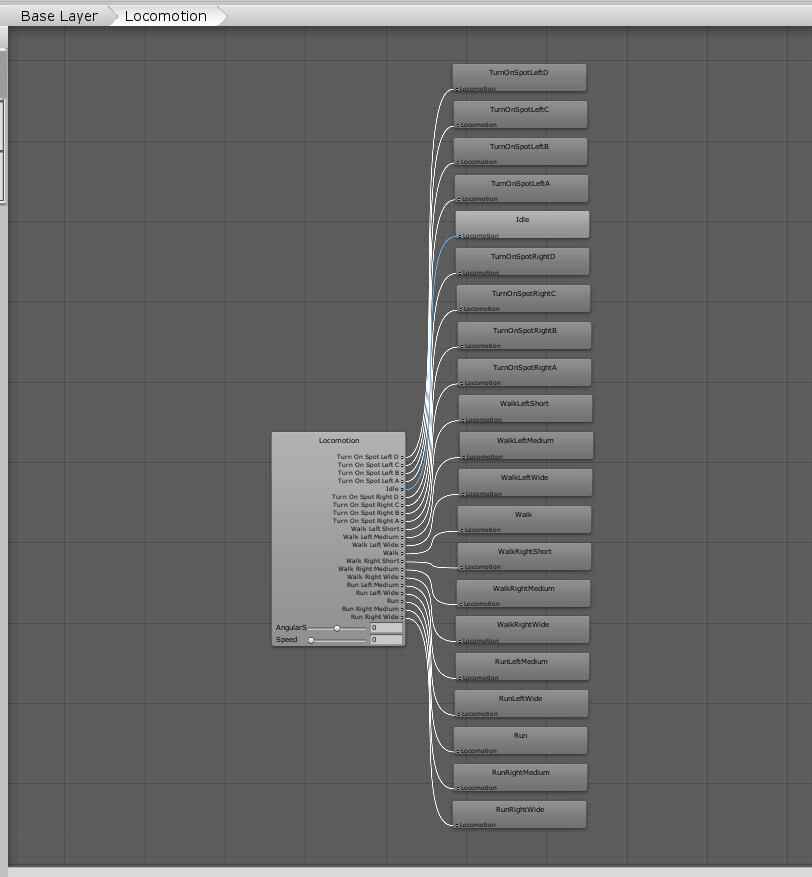Click 'Turn On Spot Right C' output entry
This screenshot has height=877, width=812.
coord(368,504)
